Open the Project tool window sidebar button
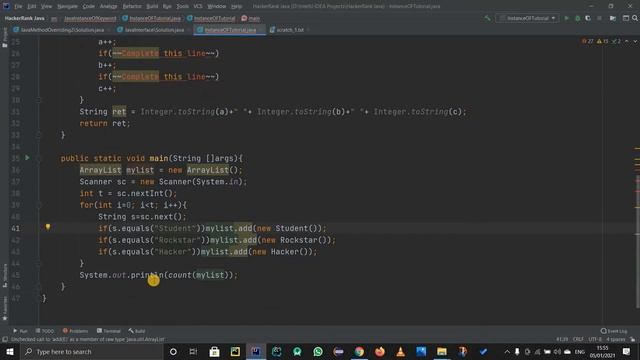The width and height of the screenshot is (640, 360). pos(4,38)
